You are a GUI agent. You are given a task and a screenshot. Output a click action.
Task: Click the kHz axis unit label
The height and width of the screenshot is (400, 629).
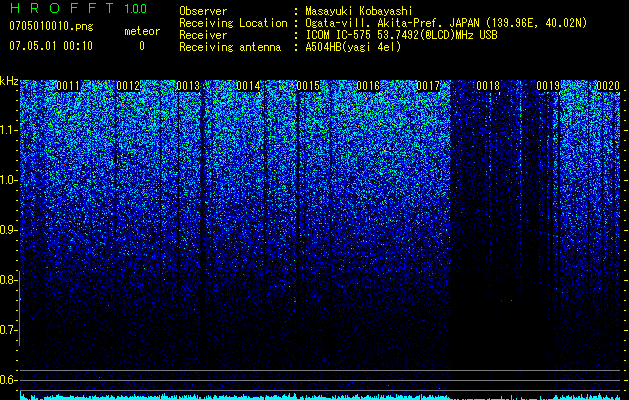[x=9, y=81]
